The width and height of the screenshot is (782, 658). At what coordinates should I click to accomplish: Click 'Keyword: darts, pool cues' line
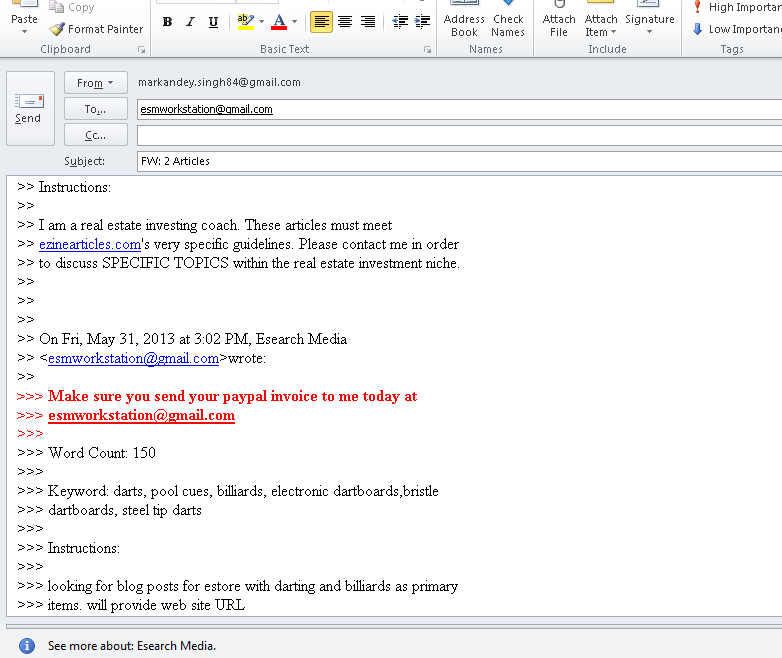coord(243,491)
